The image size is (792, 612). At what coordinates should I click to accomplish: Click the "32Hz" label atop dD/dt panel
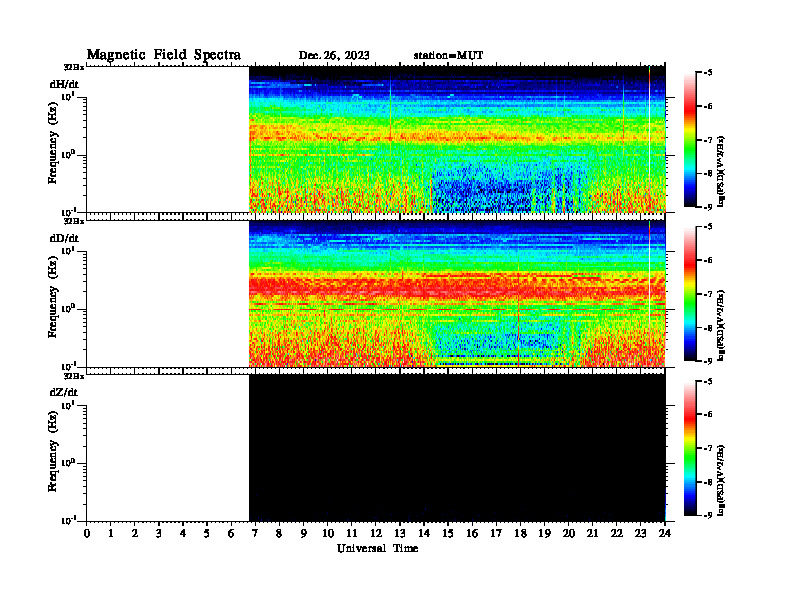(x=74, y=221)
